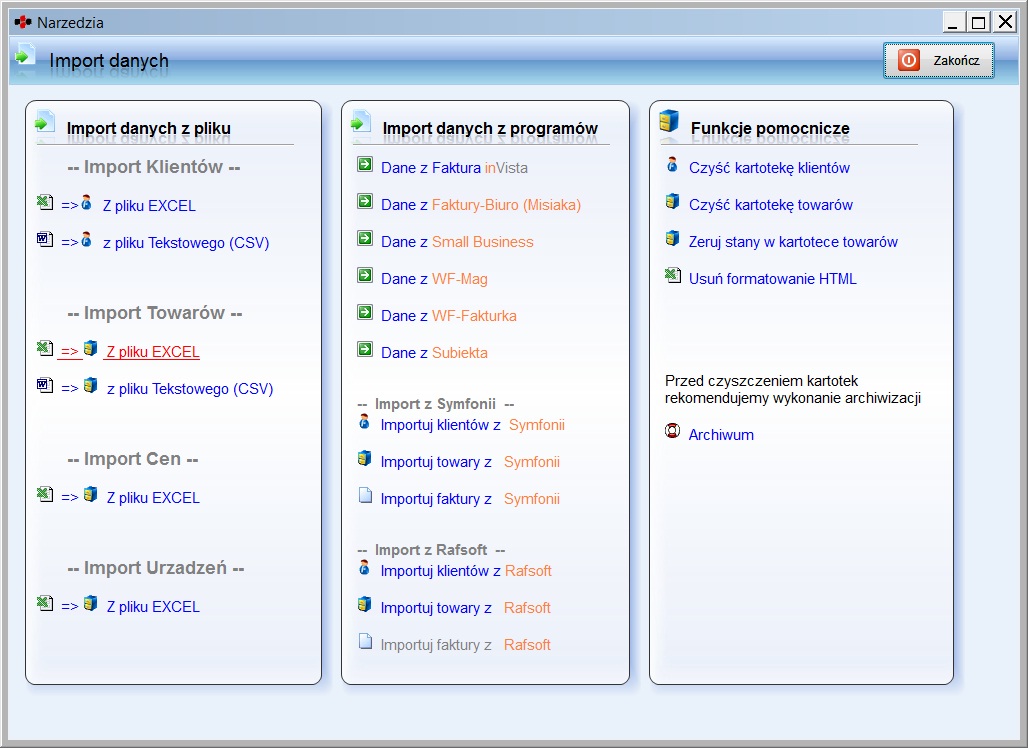Open Import Cen Z pliku EXCEL link

tap(153, 498)
